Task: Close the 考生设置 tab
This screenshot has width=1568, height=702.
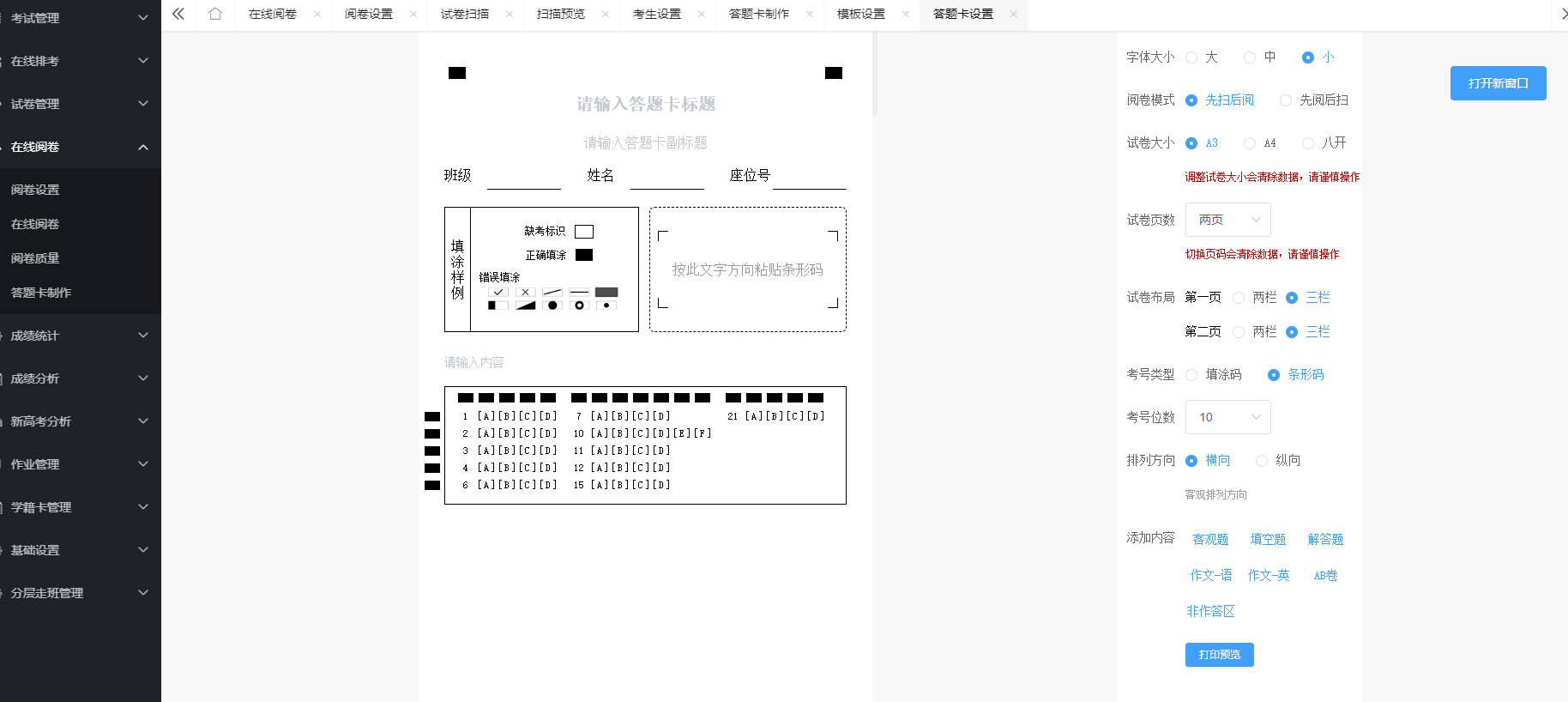Action: (x=702, y=14)
